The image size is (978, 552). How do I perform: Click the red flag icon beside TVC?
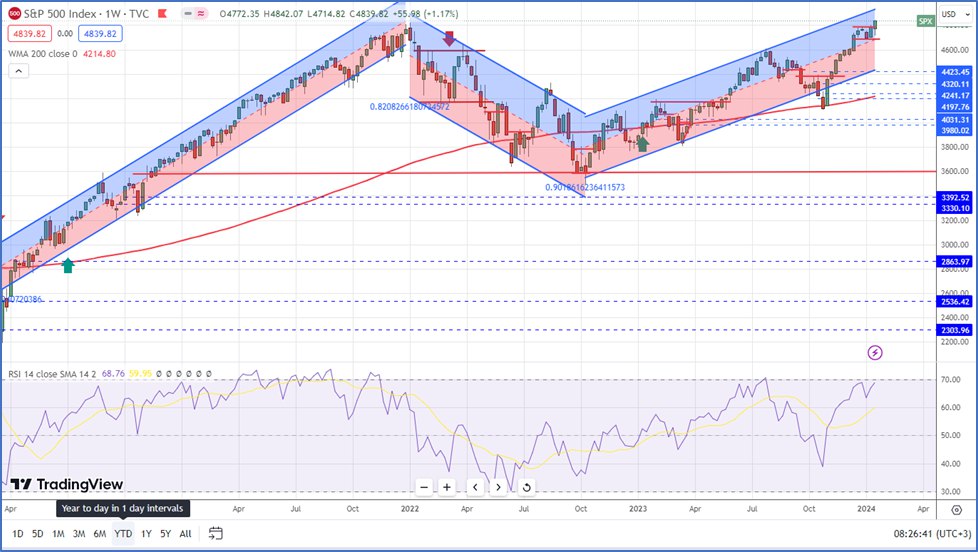click(162, 14)
